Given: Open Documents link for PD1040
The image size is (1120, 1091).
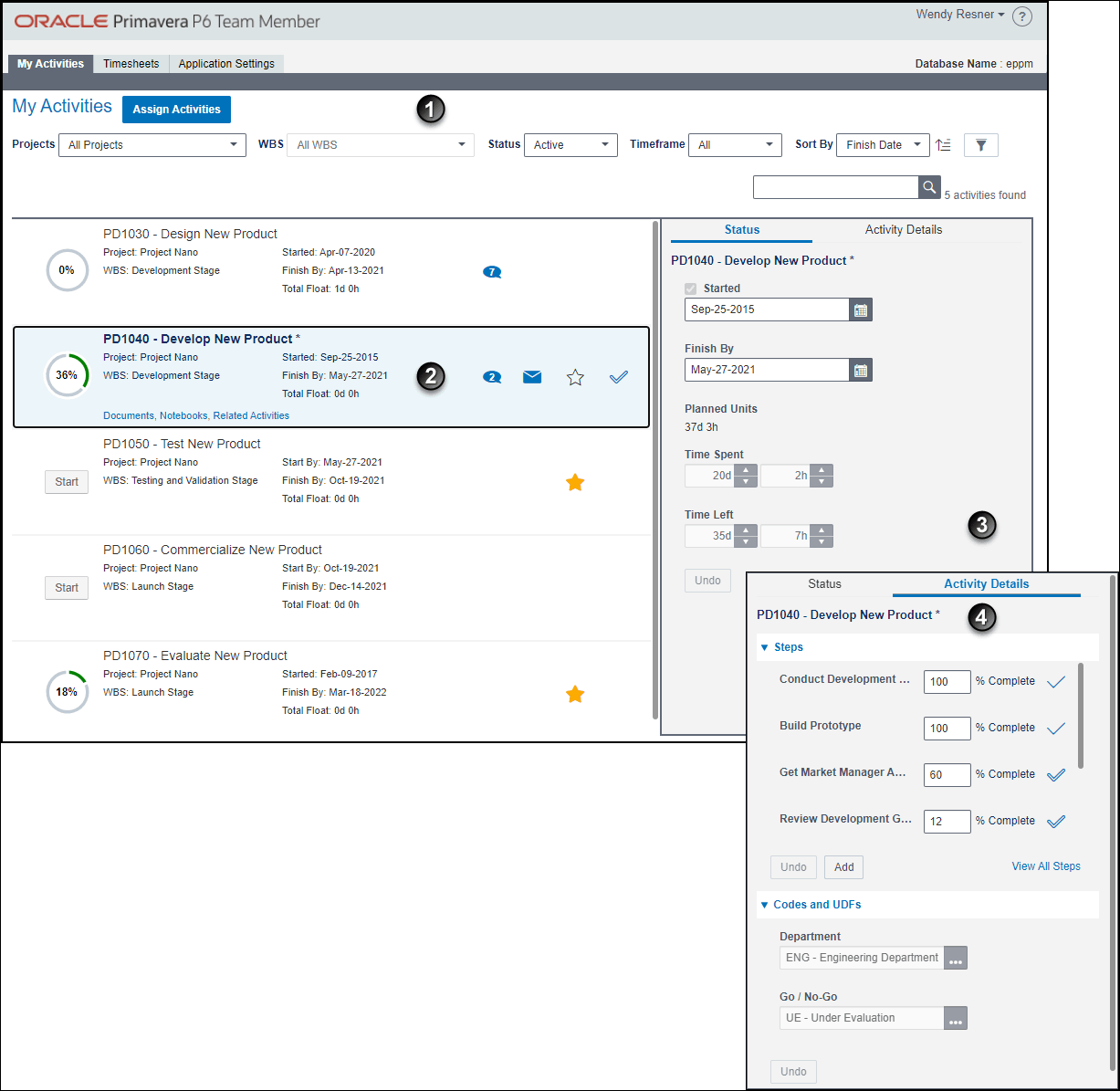Looking at the screenshot, I should [129, 415].
